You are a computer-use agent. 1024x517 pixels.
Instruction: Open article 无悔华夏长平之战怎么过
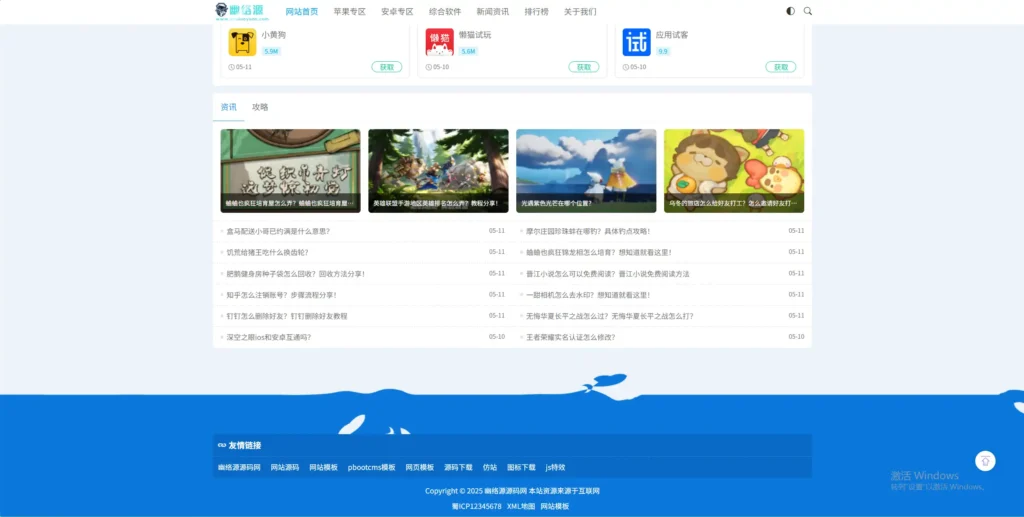[610, 316]
